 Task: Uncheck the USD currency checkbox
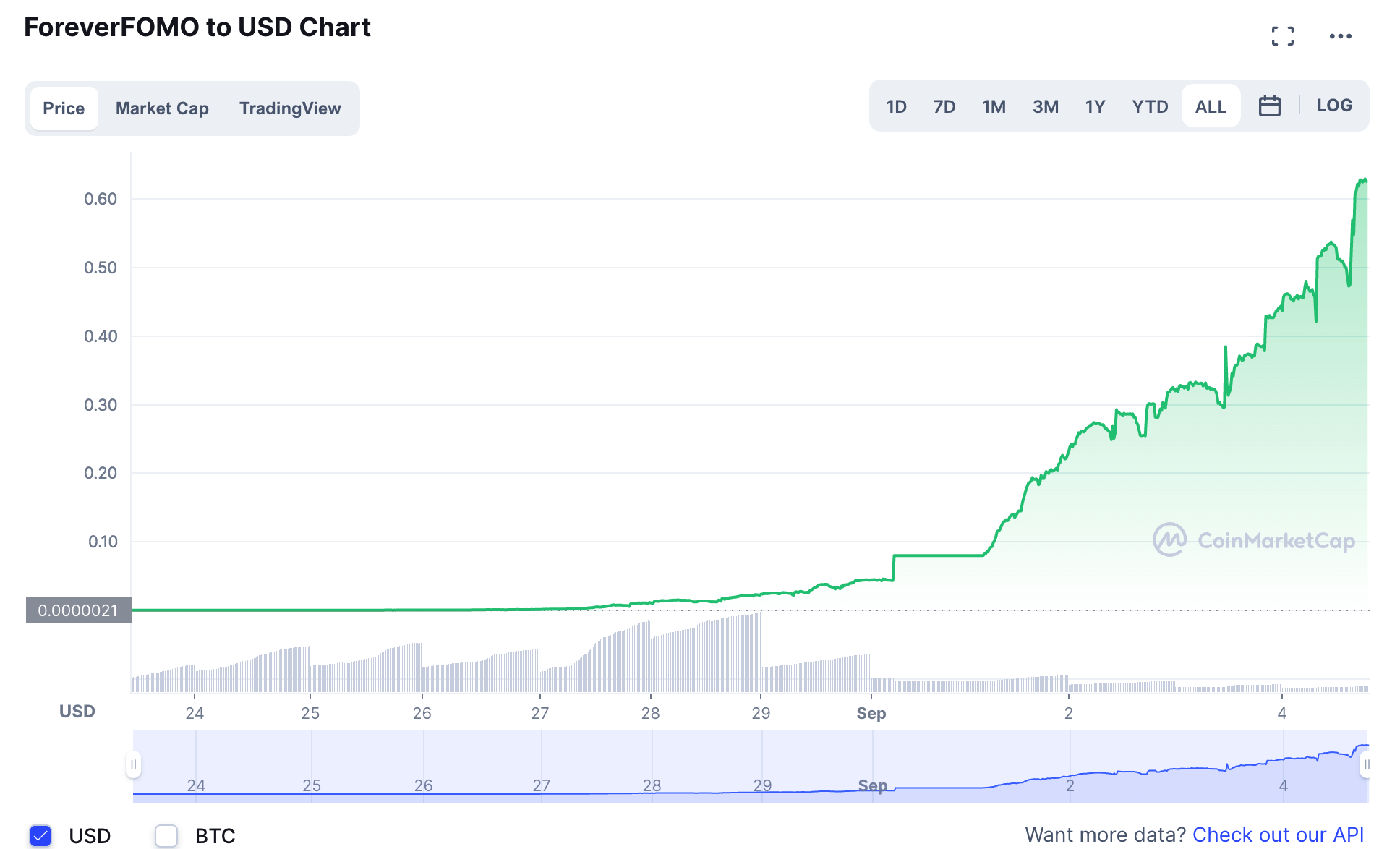click(x=41, y=835)
